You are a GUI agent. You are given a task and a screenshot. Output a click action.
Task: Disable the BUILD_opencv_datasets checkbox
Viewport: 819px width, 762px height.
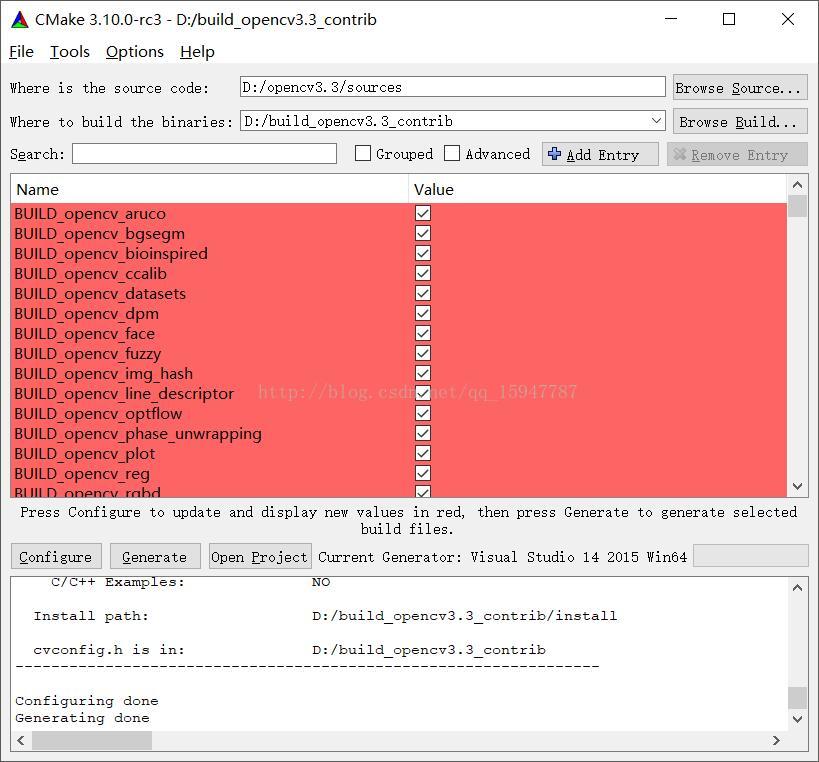(423, 294)
